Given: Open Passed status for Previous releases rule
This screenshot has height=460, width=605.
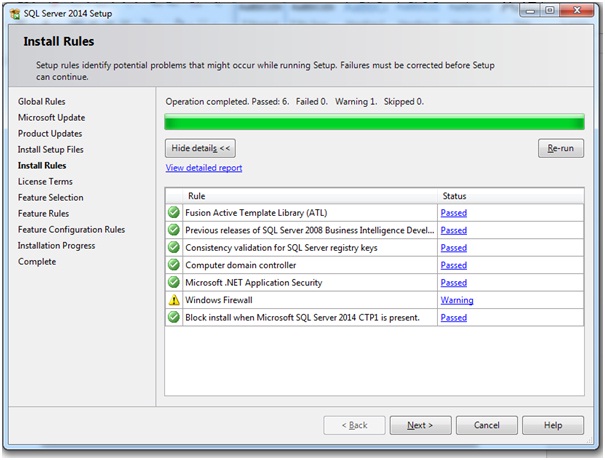Looking at the screenshot, I should pos(454,230).
